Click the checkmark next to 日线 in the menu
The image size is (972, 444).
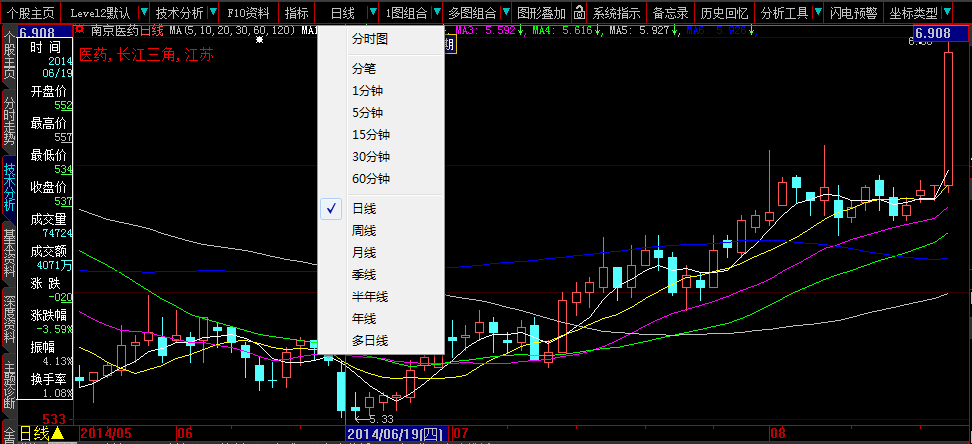click(x=332, y=209)
